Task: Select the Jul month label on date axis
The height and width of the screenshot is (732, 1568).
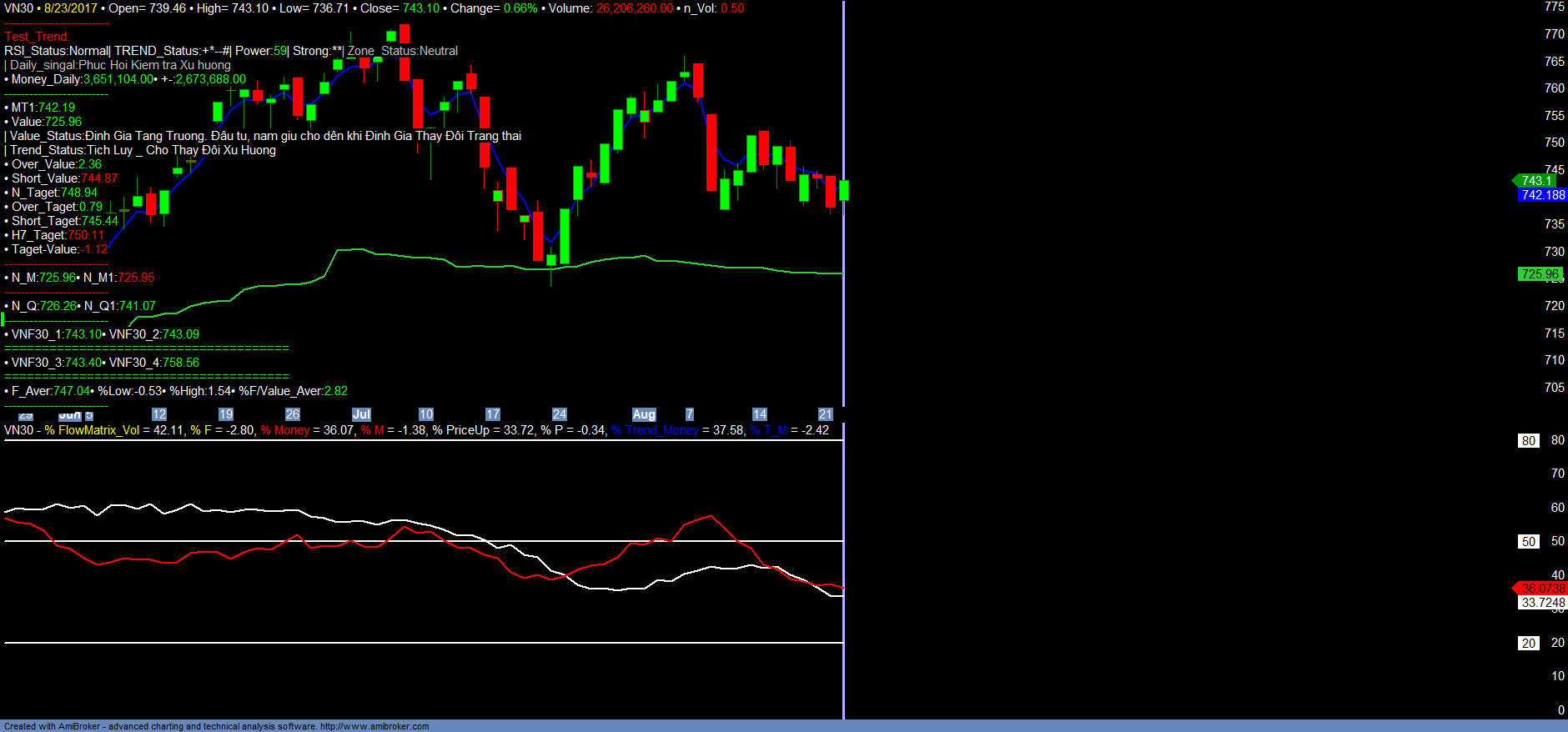Action: pos(361,414)
